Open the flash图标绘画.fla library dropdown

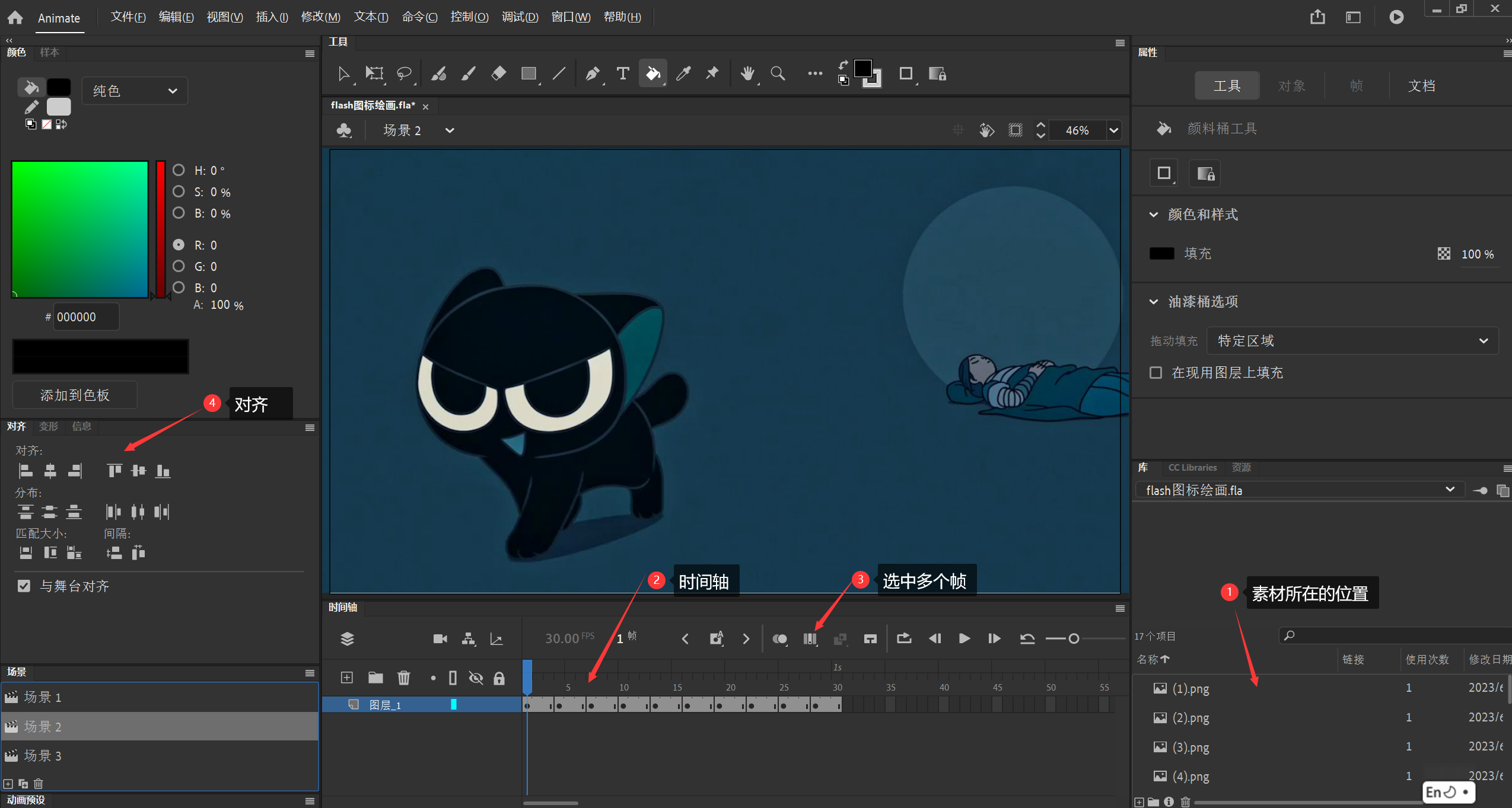tap(1299, 490)
